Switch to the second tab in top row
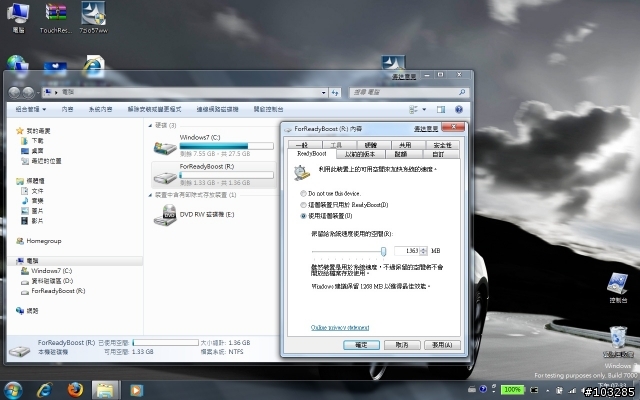 336,145
